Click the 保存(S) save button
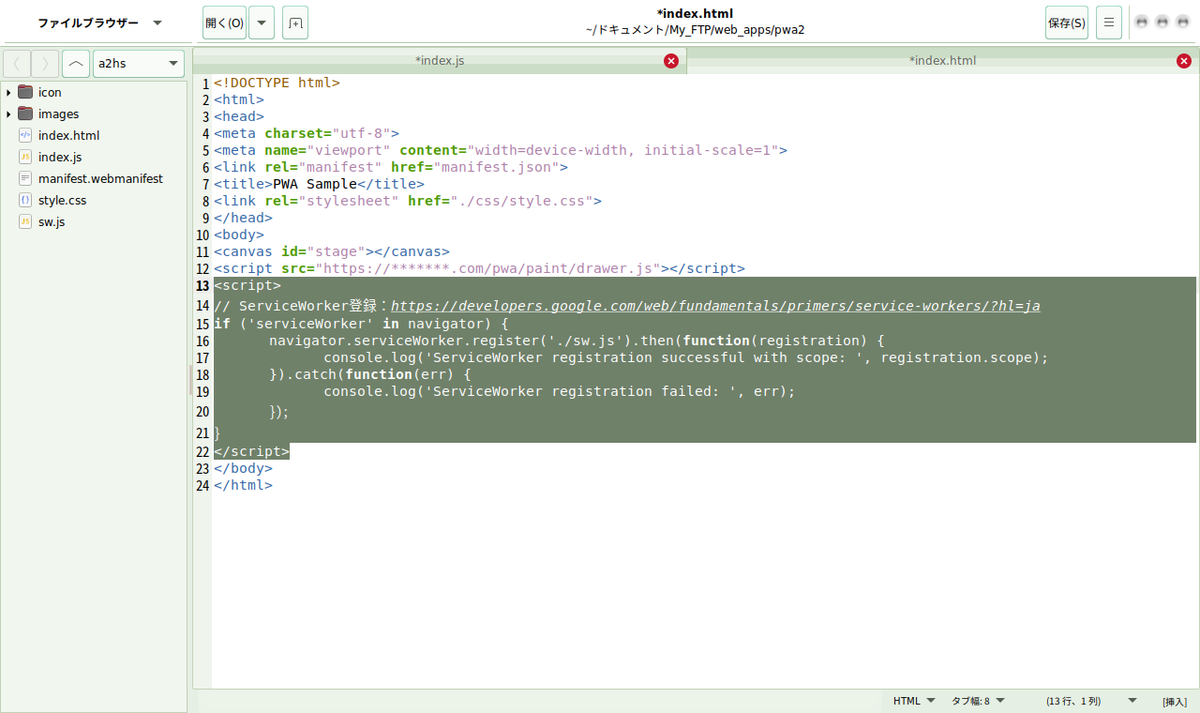This screenshot has width=1200, height=713. tap(1066, 22)
